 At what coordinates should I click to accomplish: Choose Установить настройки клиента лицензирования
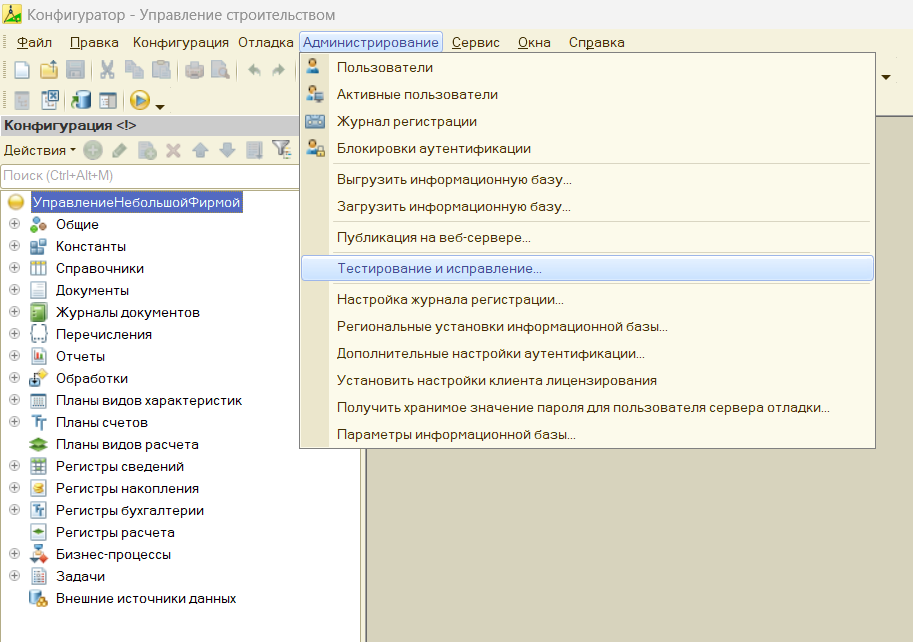pos(588,381)
